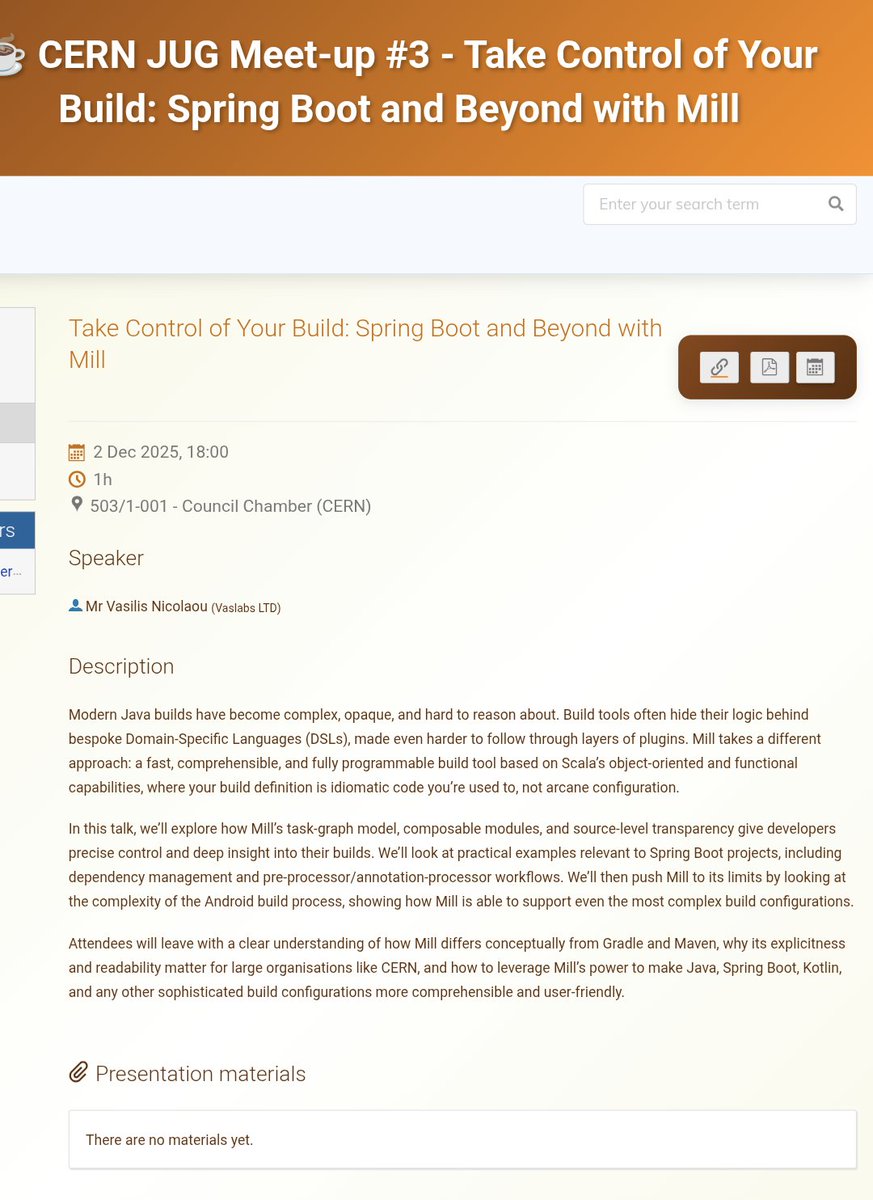Open the truncated sidebar link ending 'er...'
The image size is (873, 1200).
[11, 571]
